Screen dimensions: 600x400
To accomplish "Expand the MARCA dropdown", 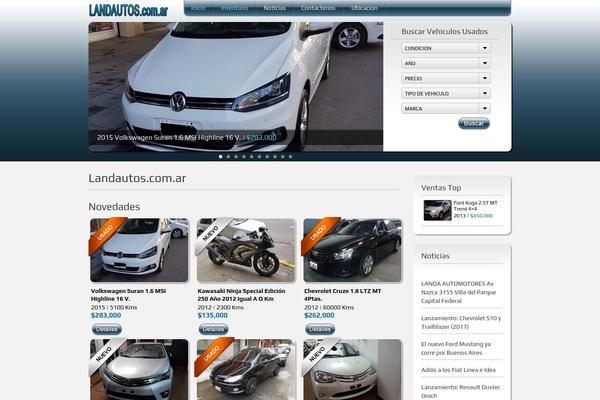I will [x=446, y=108].
